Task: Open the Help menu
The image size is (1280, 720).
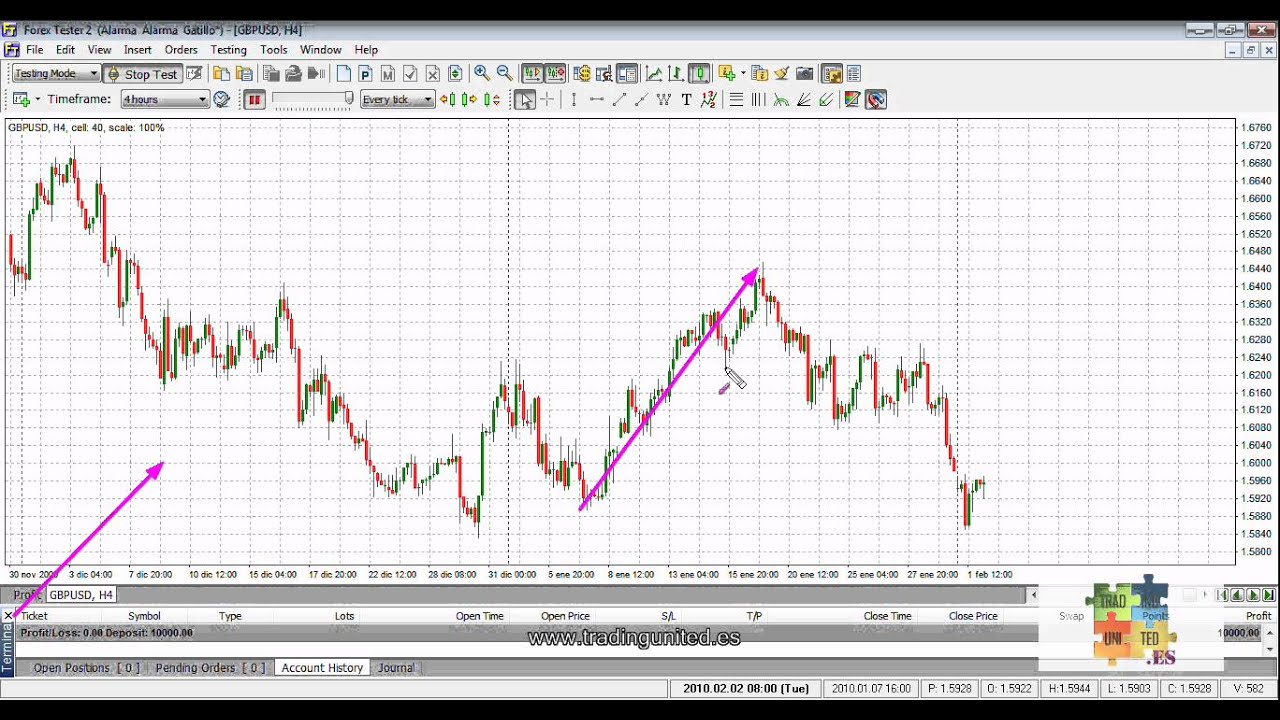Action: tap(366, 50)
